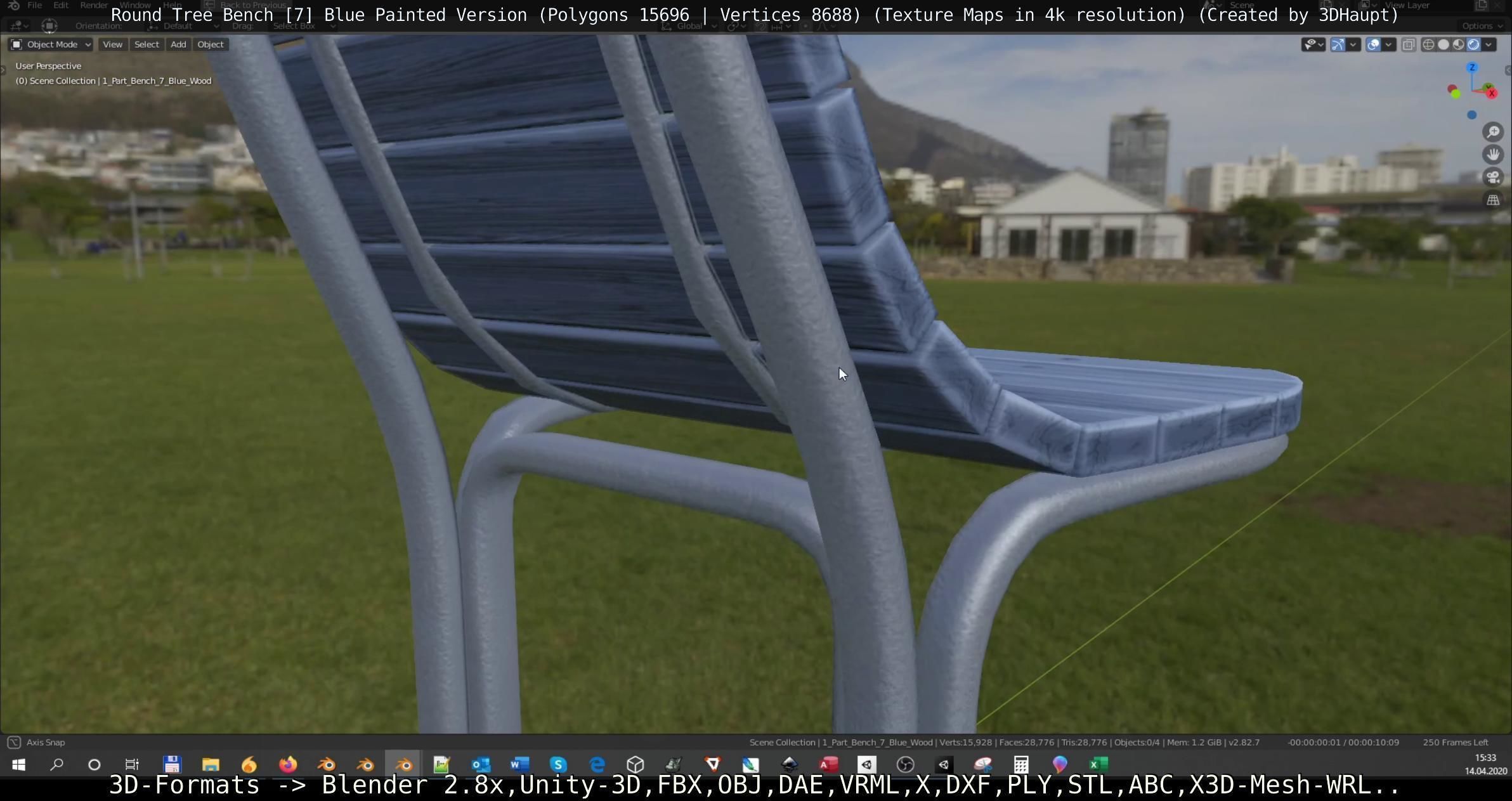Select Material Preview viewport shading
This screenshot has width=1512, height=801.
(1459, 44)
